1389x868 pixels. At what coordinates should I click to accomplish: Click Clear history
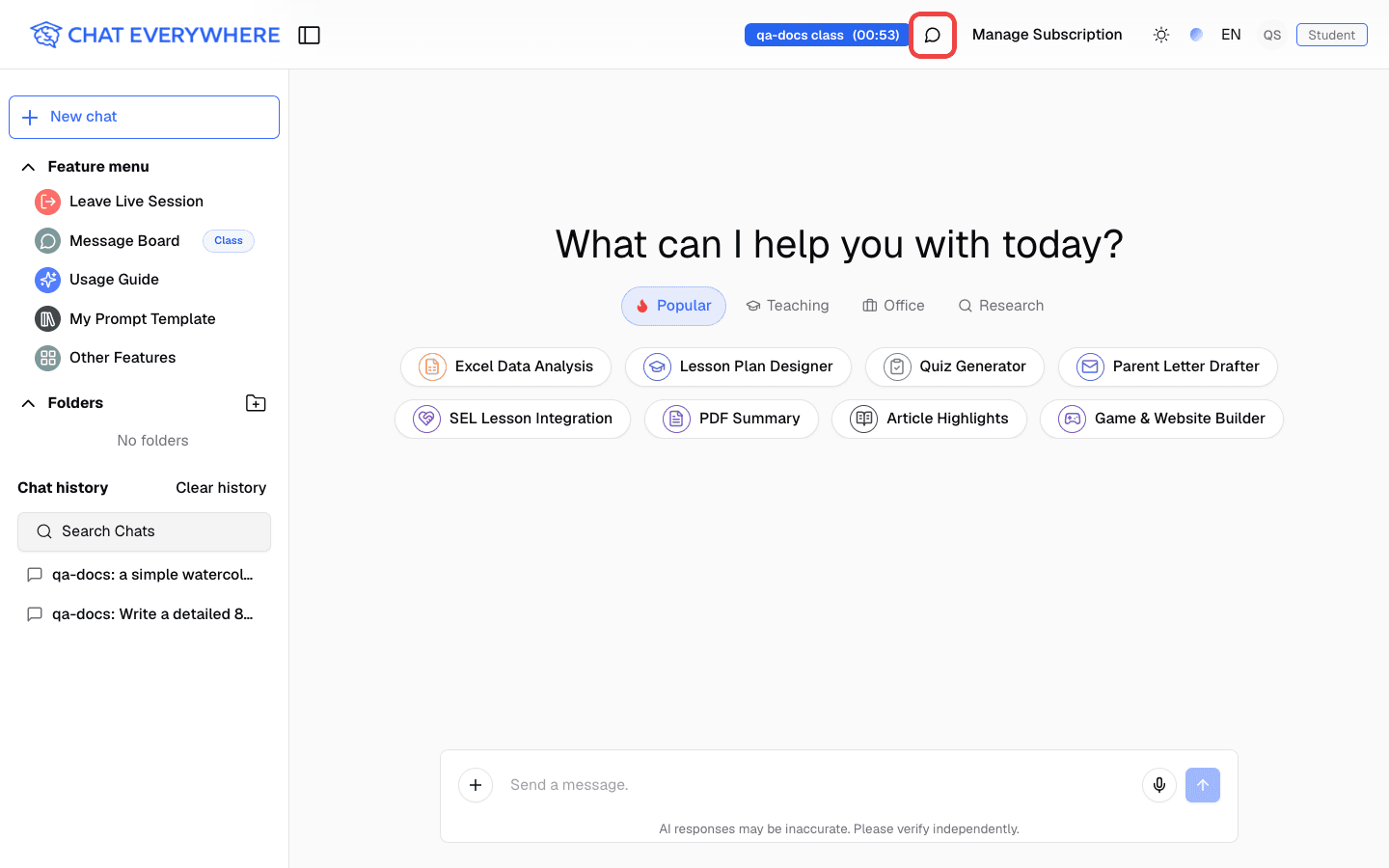(221, 488)
